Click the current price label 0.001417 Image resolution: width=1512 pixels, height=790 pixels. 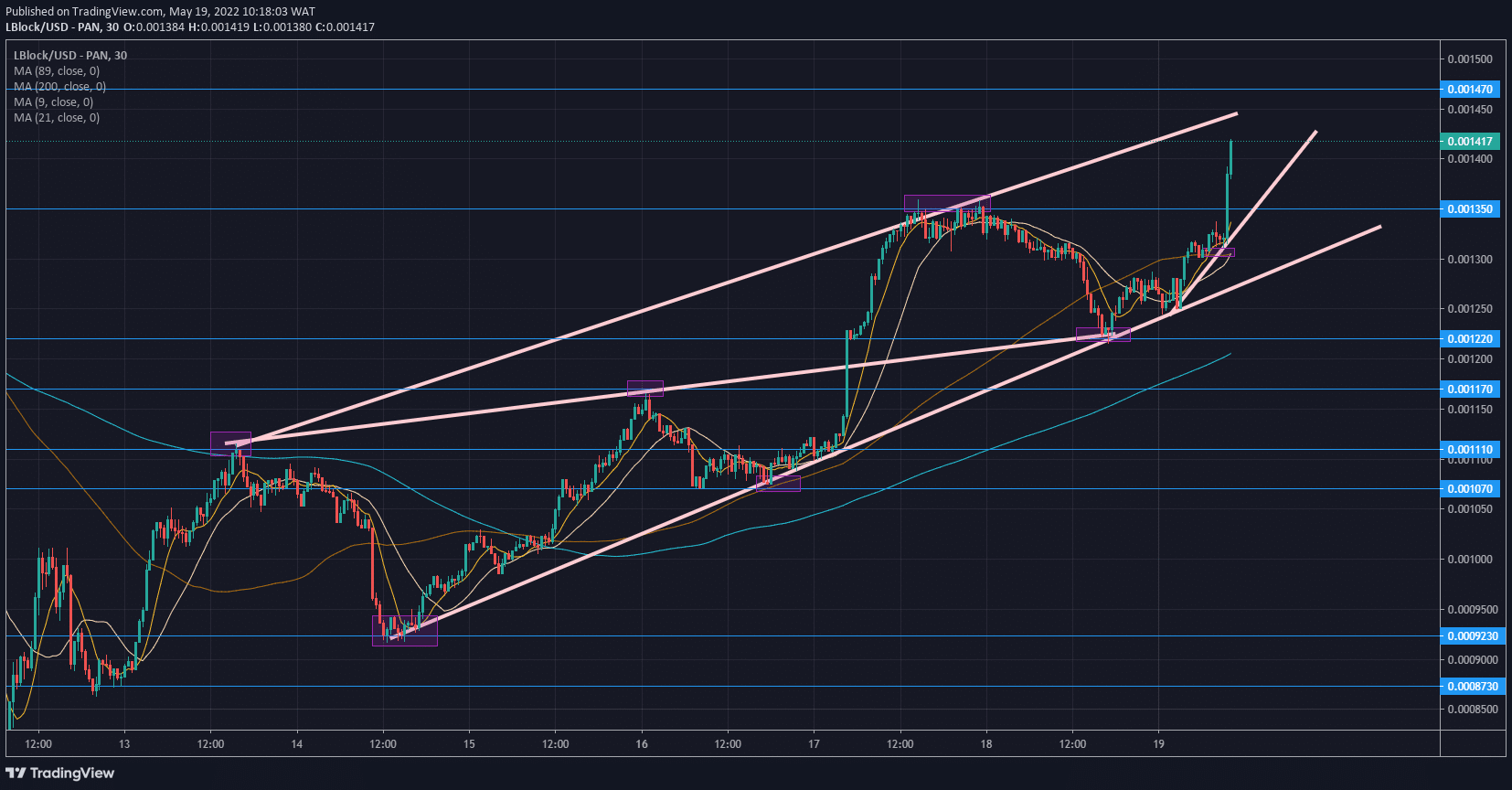pos(1470,142)
